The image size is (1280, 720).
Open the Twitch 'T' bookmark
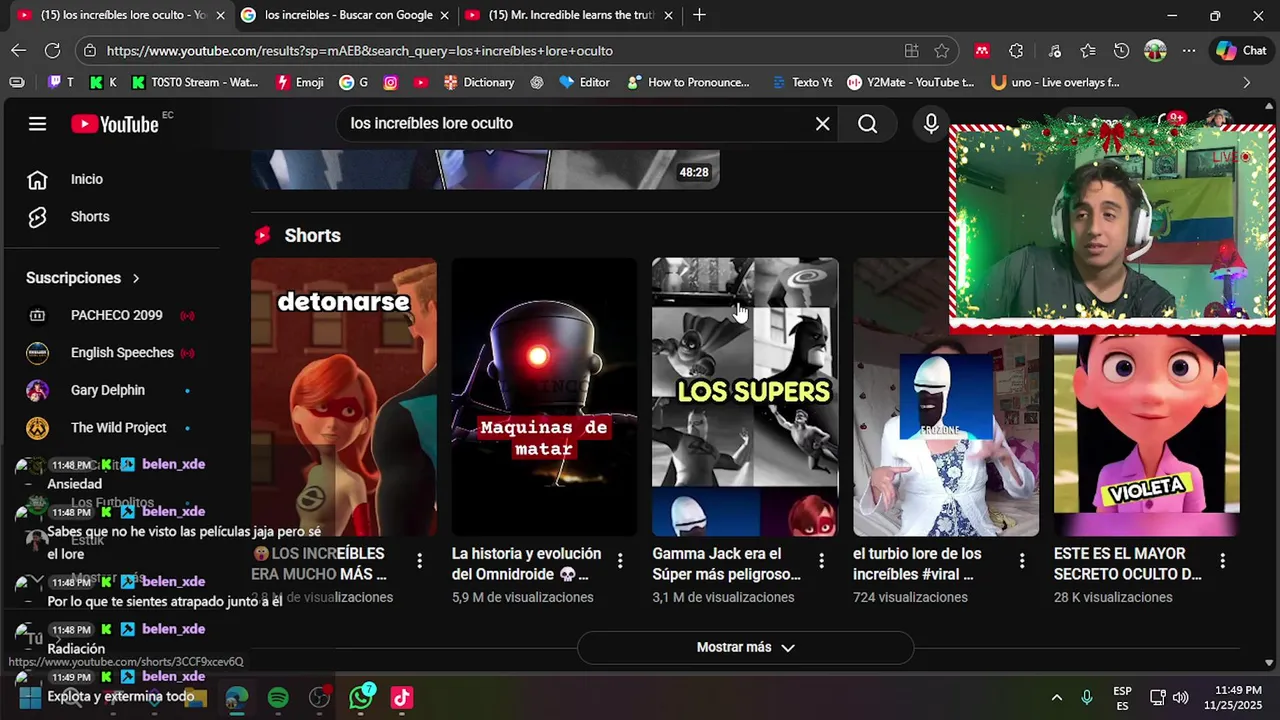(60, 82)
